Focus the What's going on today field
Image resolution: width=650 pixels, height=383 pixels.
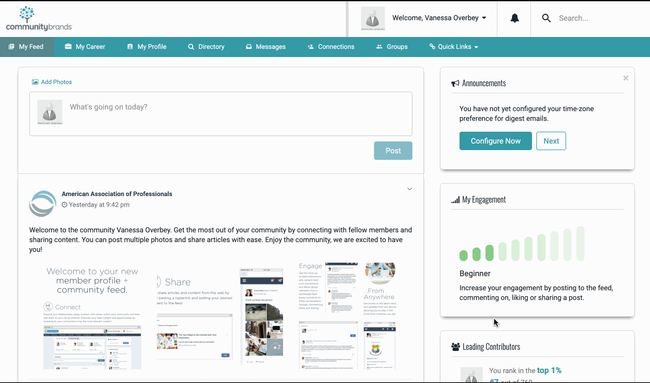[x=221, y=114]
